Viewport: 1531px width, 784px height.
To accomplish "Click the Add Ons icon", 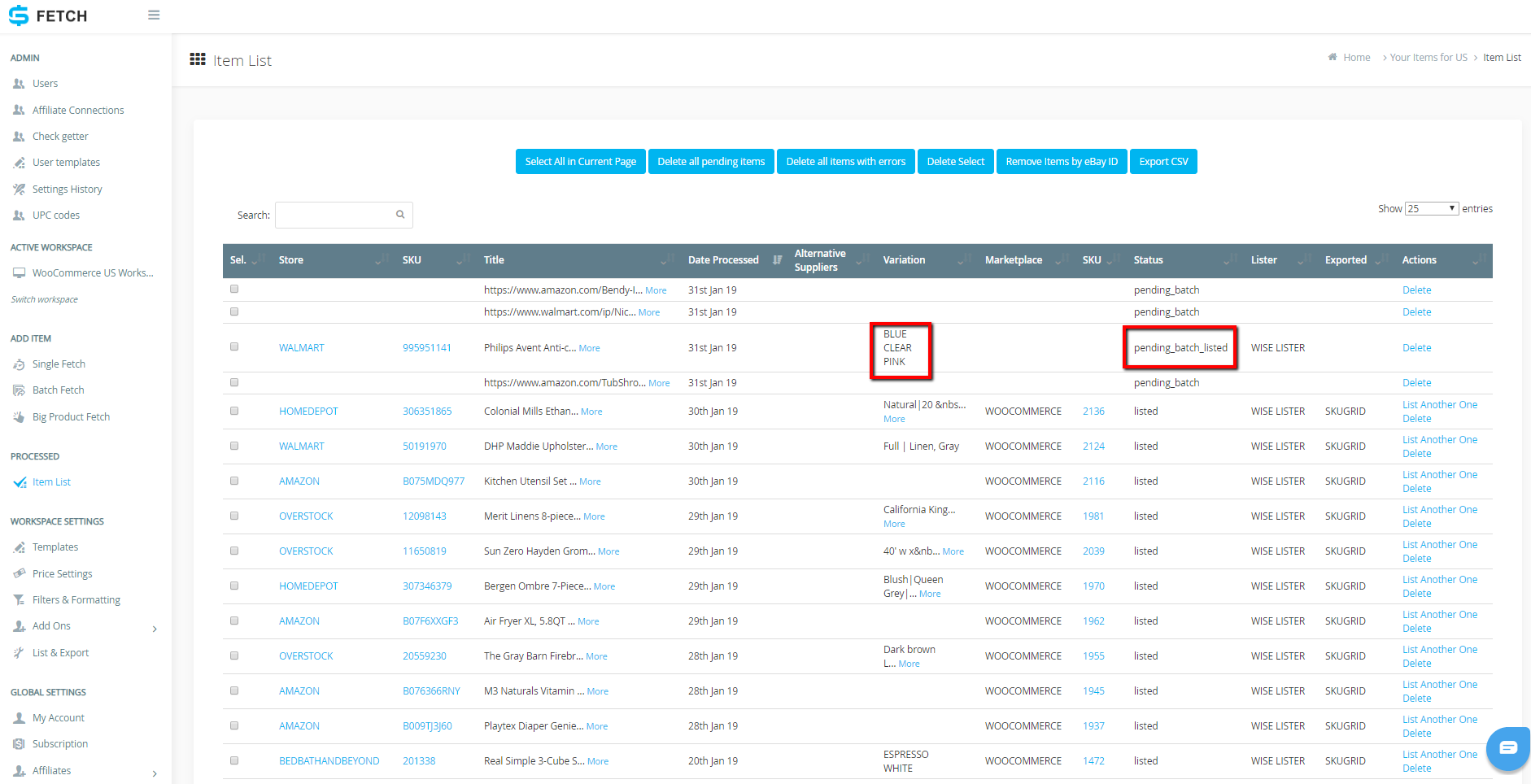I will [x=19, y=626].
